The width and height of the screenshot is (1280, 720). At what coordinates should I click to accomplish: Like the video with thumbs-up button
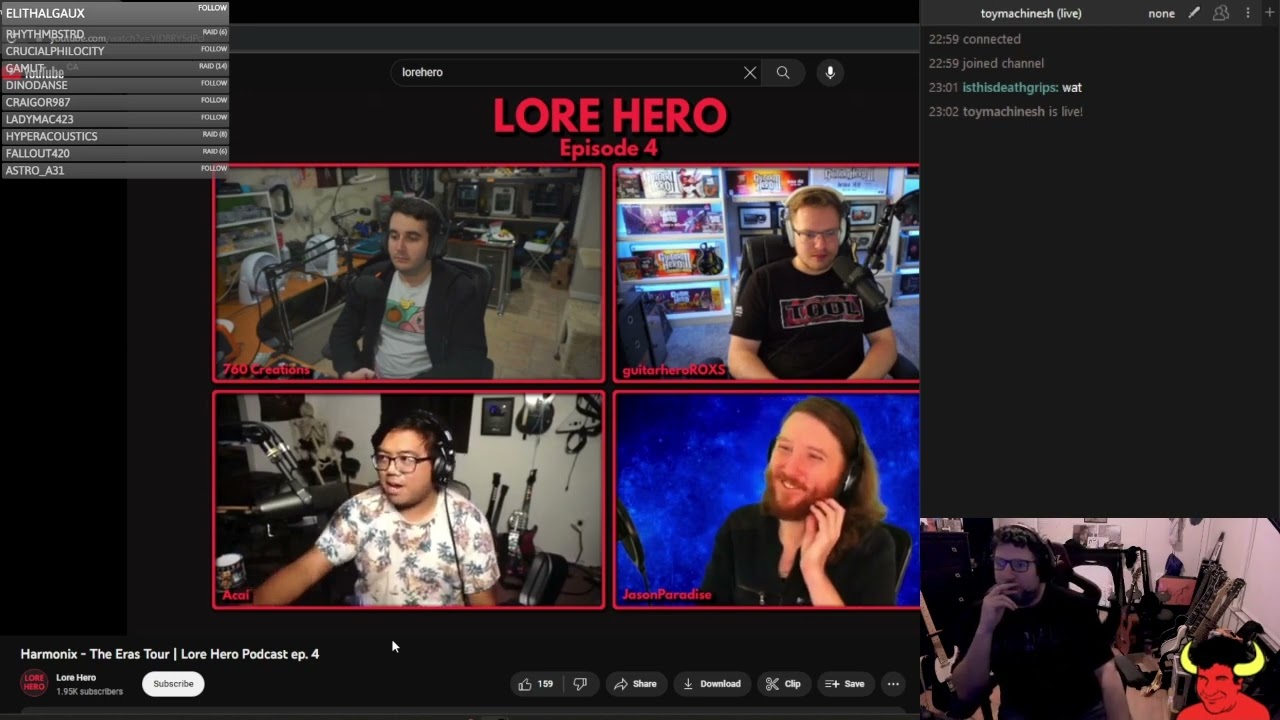536,684
